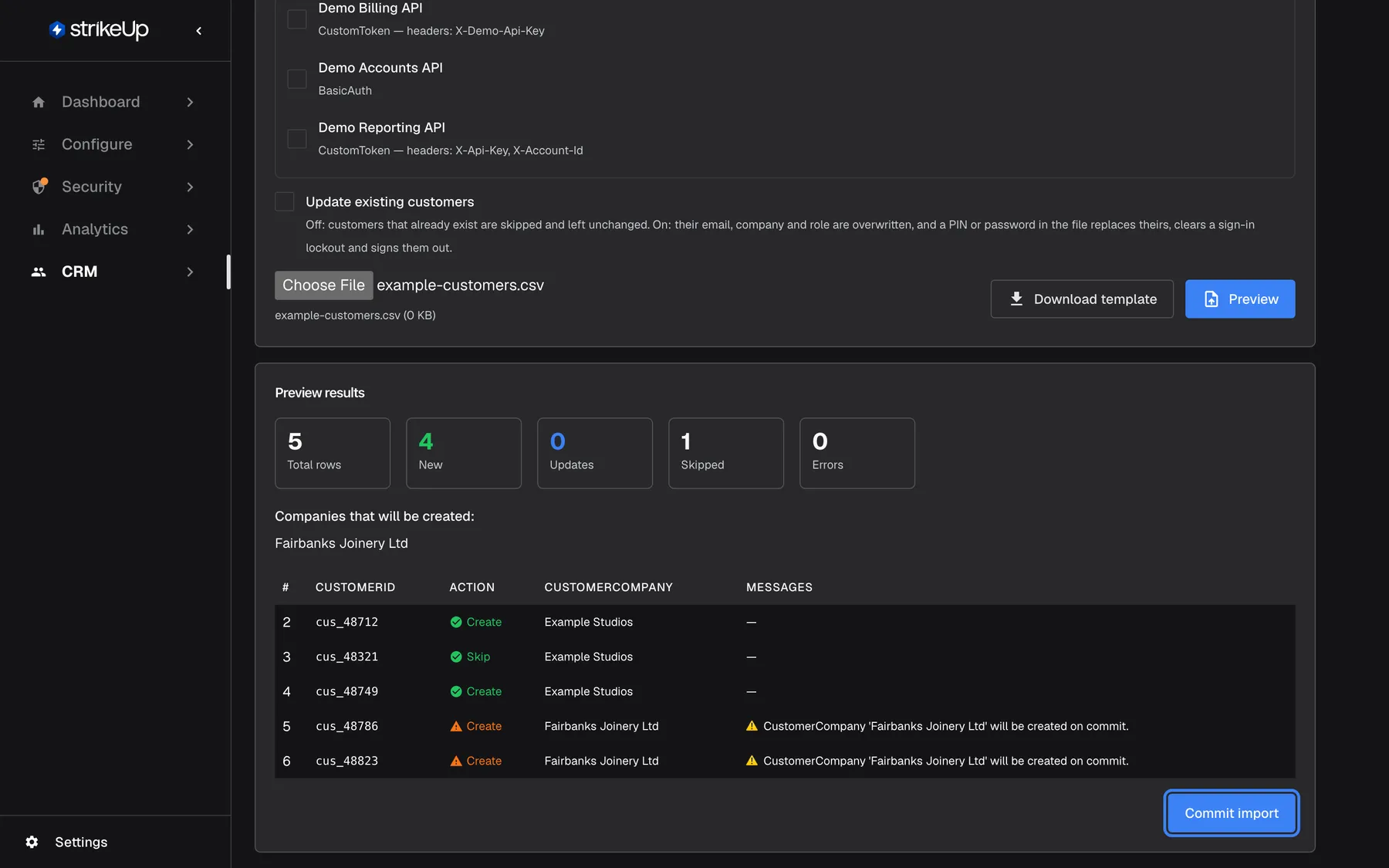1389x868 pixels.
Task: Collapse the sidebar with the left chevron
Action: pos(199,31)
